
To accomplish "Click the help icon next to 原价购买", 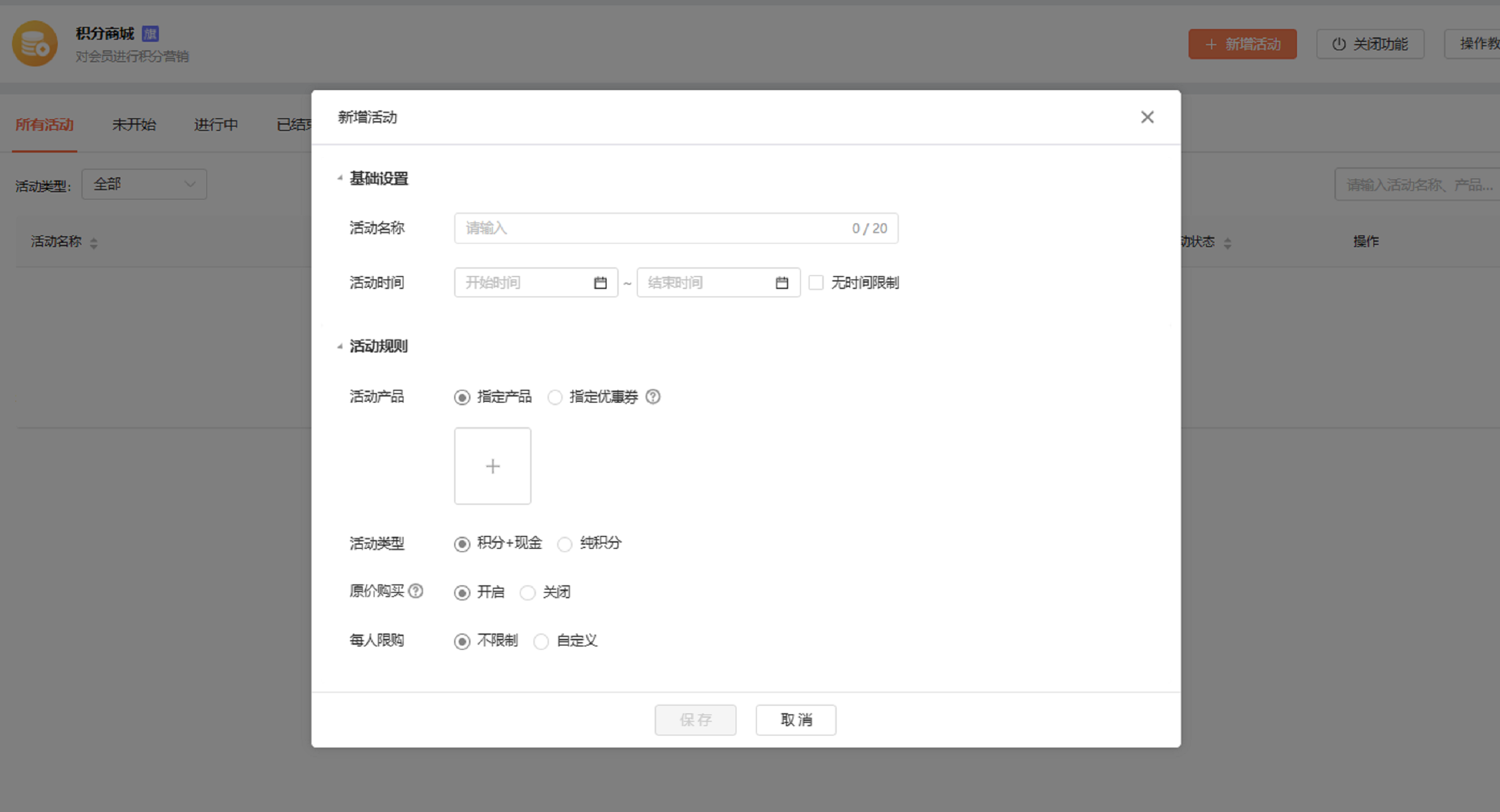I will click(x=416, y=591).
